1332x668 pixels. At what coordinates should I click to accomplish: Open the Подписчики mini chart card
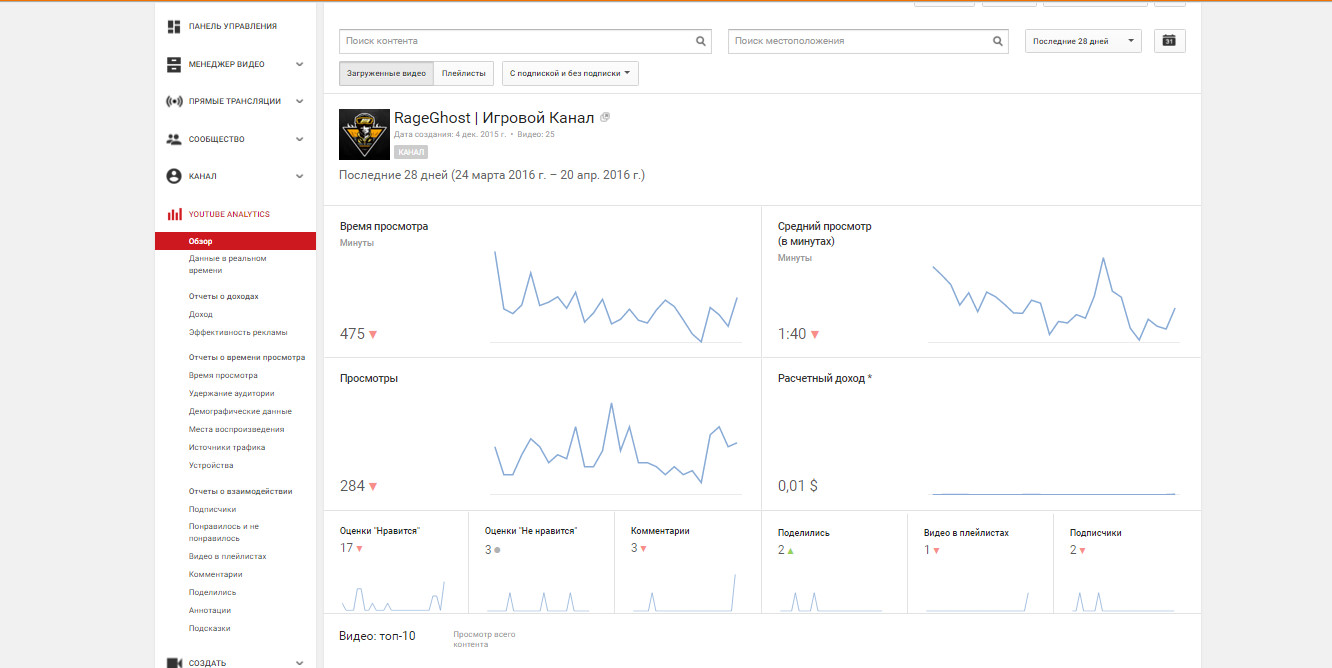[x=1127, y=562]
